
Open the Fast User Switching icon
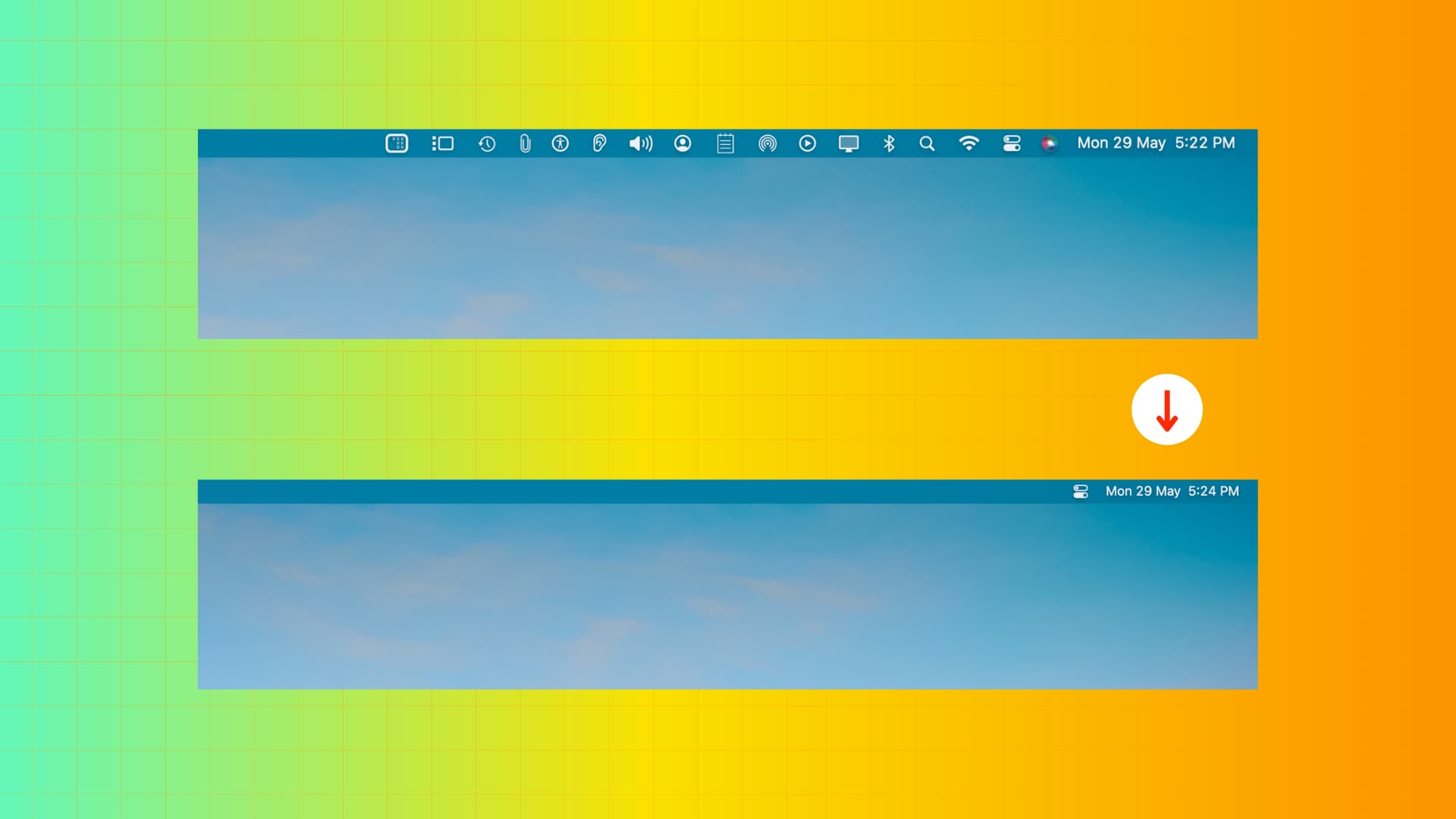click(x=682, y=143)
